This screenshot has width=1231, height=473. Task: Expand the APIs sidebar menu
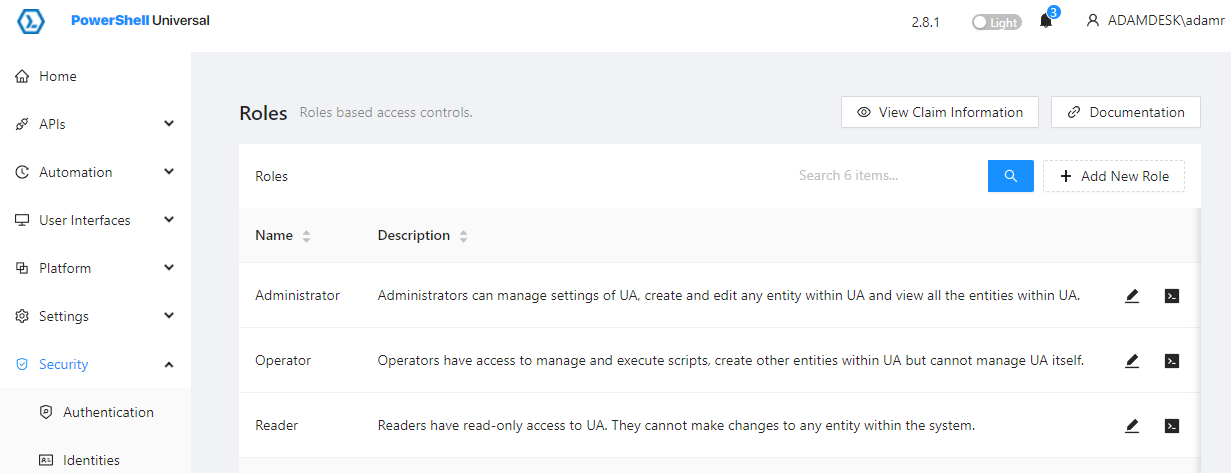click(x=95, y=124)
